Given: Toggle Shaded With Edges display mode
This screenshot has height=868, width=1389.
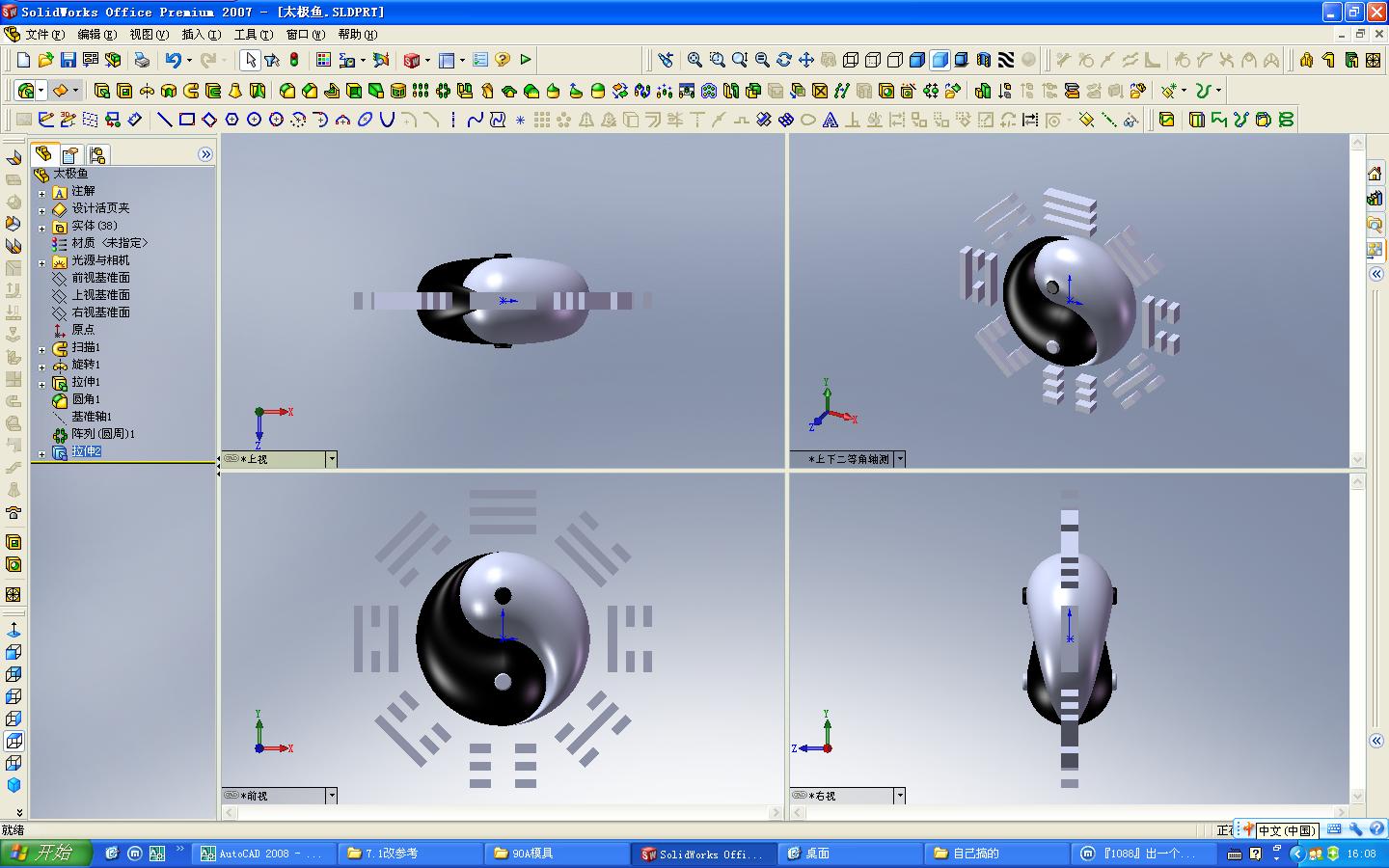Looking at the screenshot, I should pos(917,60).
